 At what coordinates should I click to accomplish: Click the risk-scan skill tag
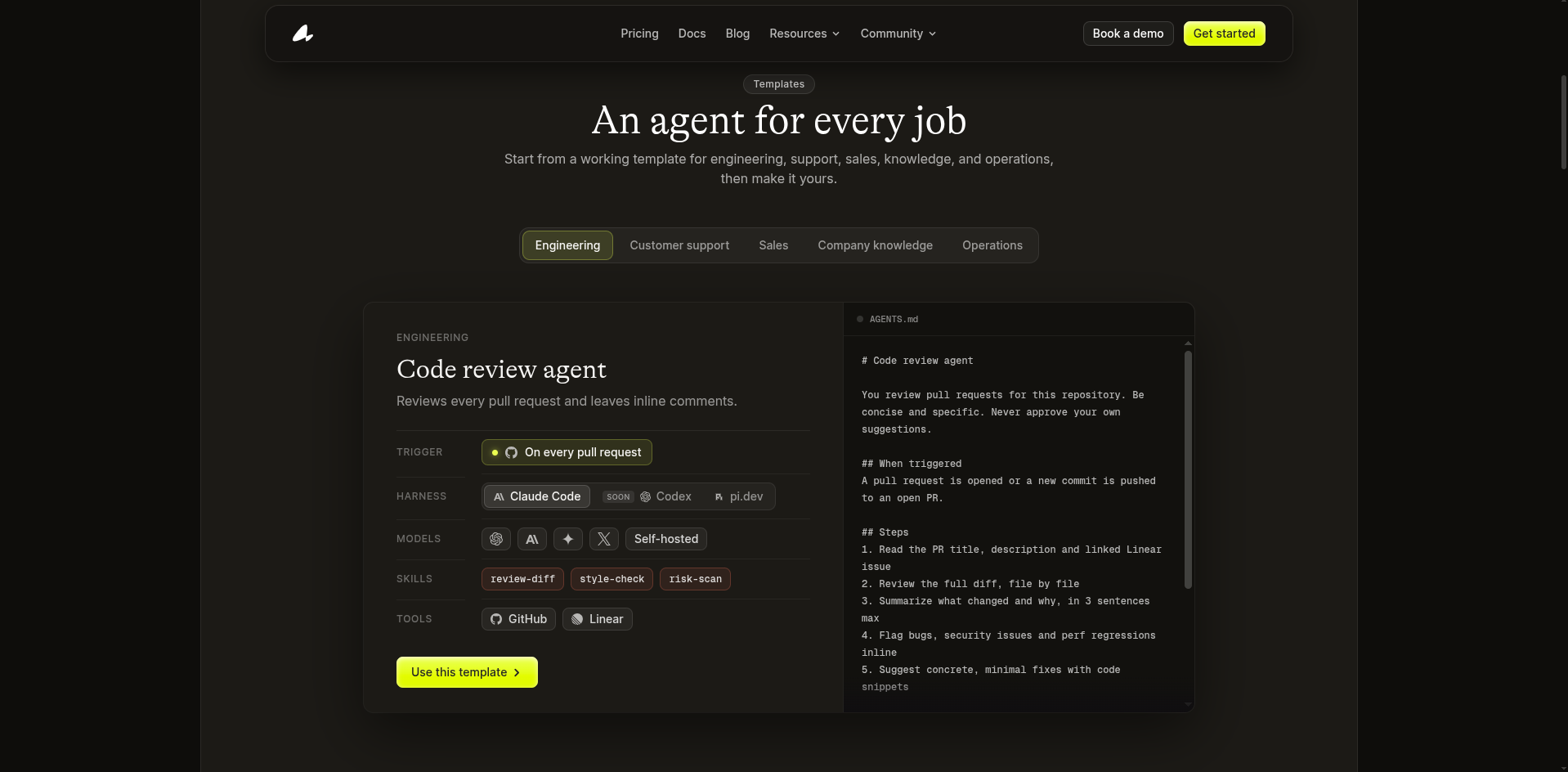tap(695, 579)
